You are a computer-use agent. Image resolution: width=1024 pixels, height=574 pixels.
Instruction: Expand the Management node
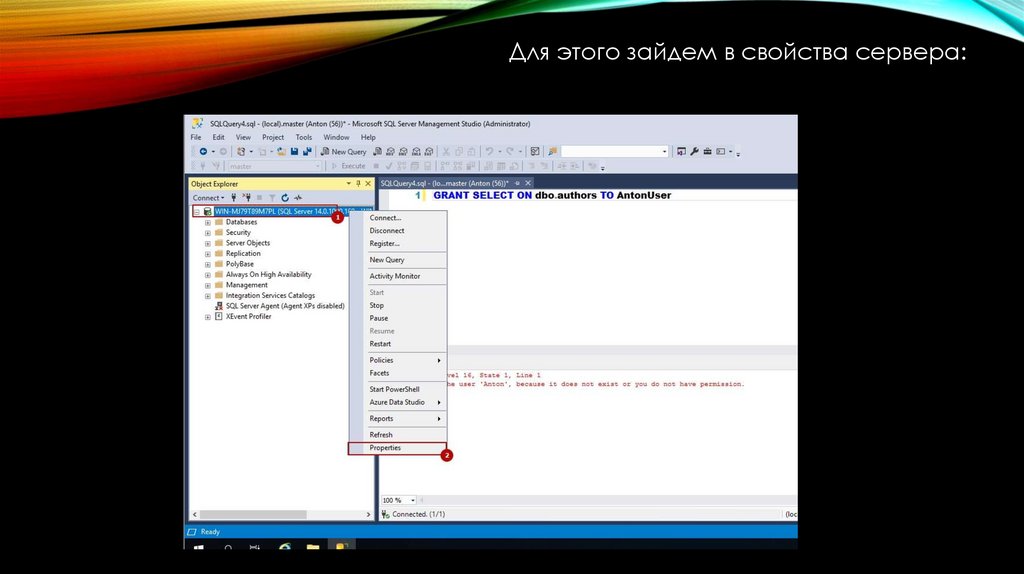pyautogui.click(x=208, y=285)
